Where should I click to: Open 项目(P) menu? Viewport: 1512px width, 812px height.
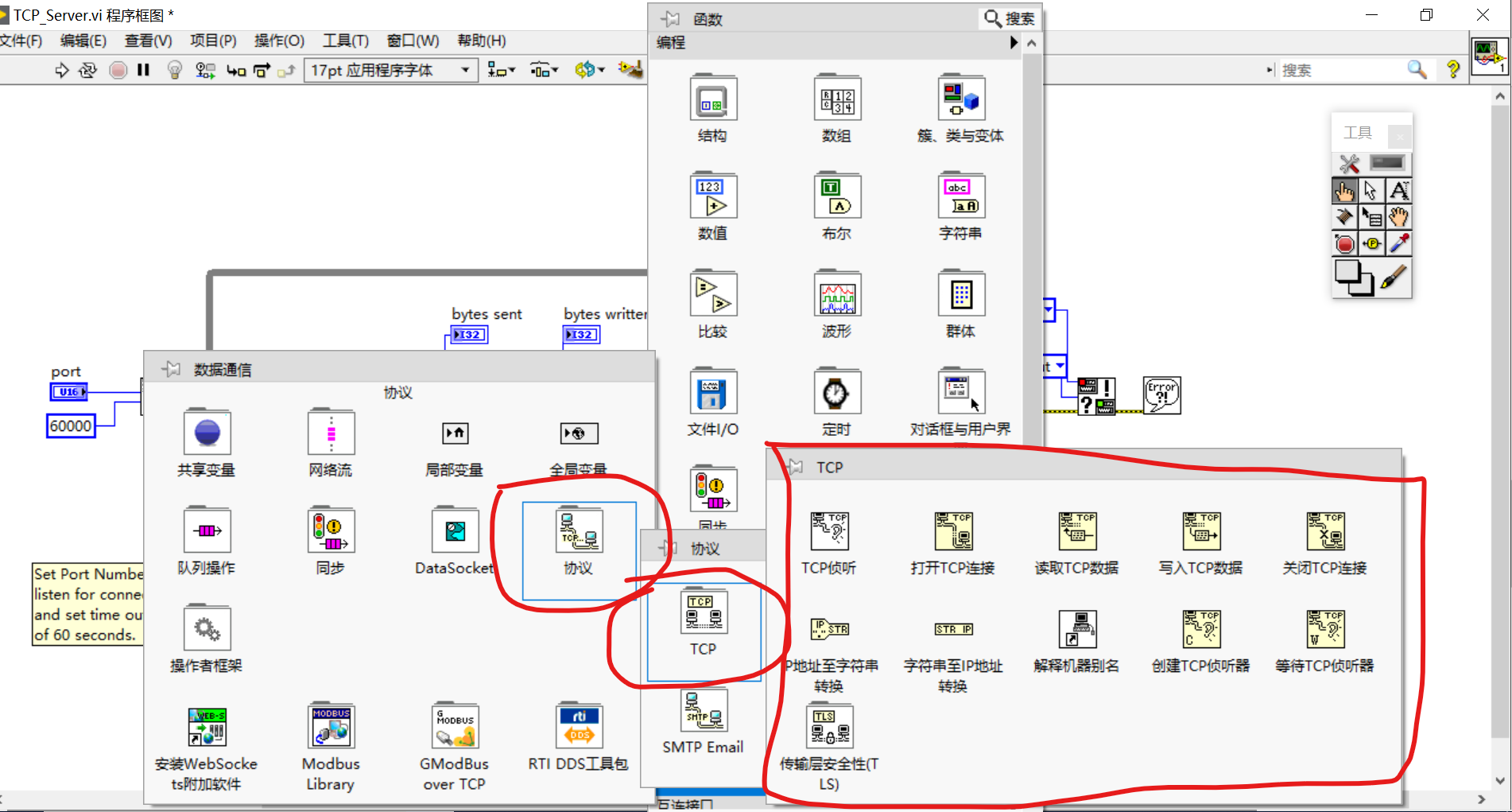pyautogui.click(x=213, y=41)
